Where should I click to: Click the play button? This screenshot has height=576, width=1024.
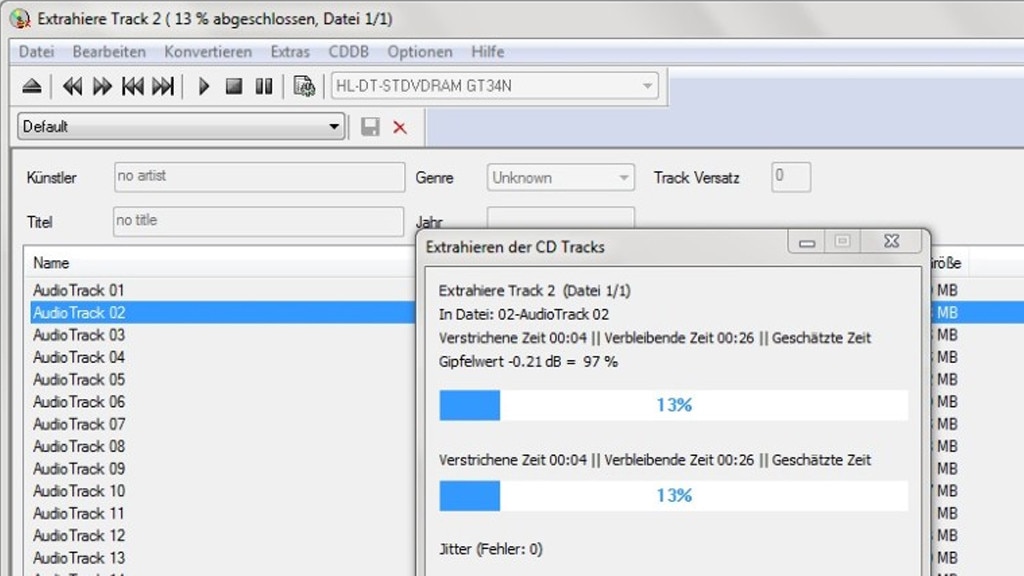click(204, 87)
